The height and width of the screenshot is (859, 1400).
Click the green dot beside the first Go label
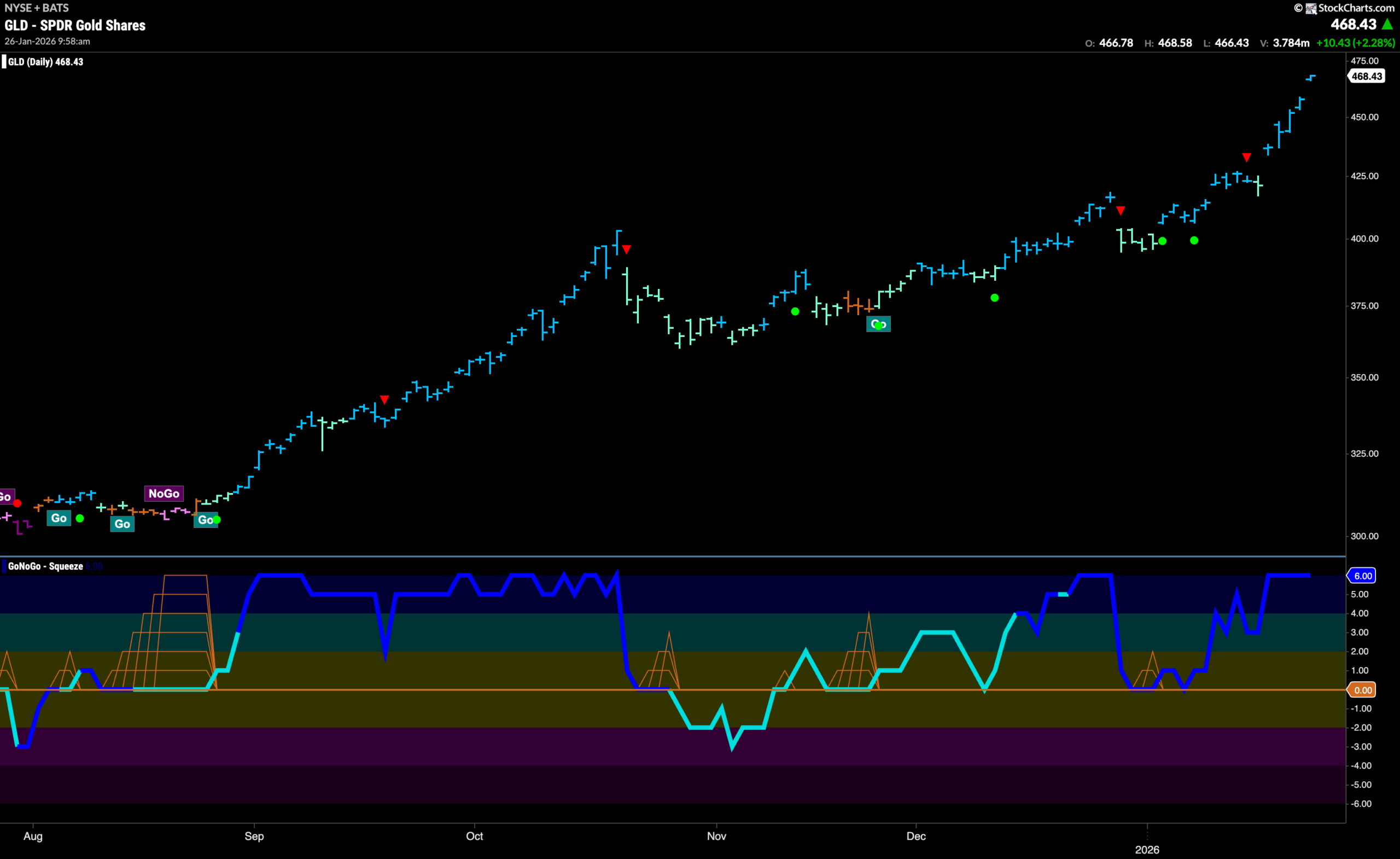click(80, 519)
